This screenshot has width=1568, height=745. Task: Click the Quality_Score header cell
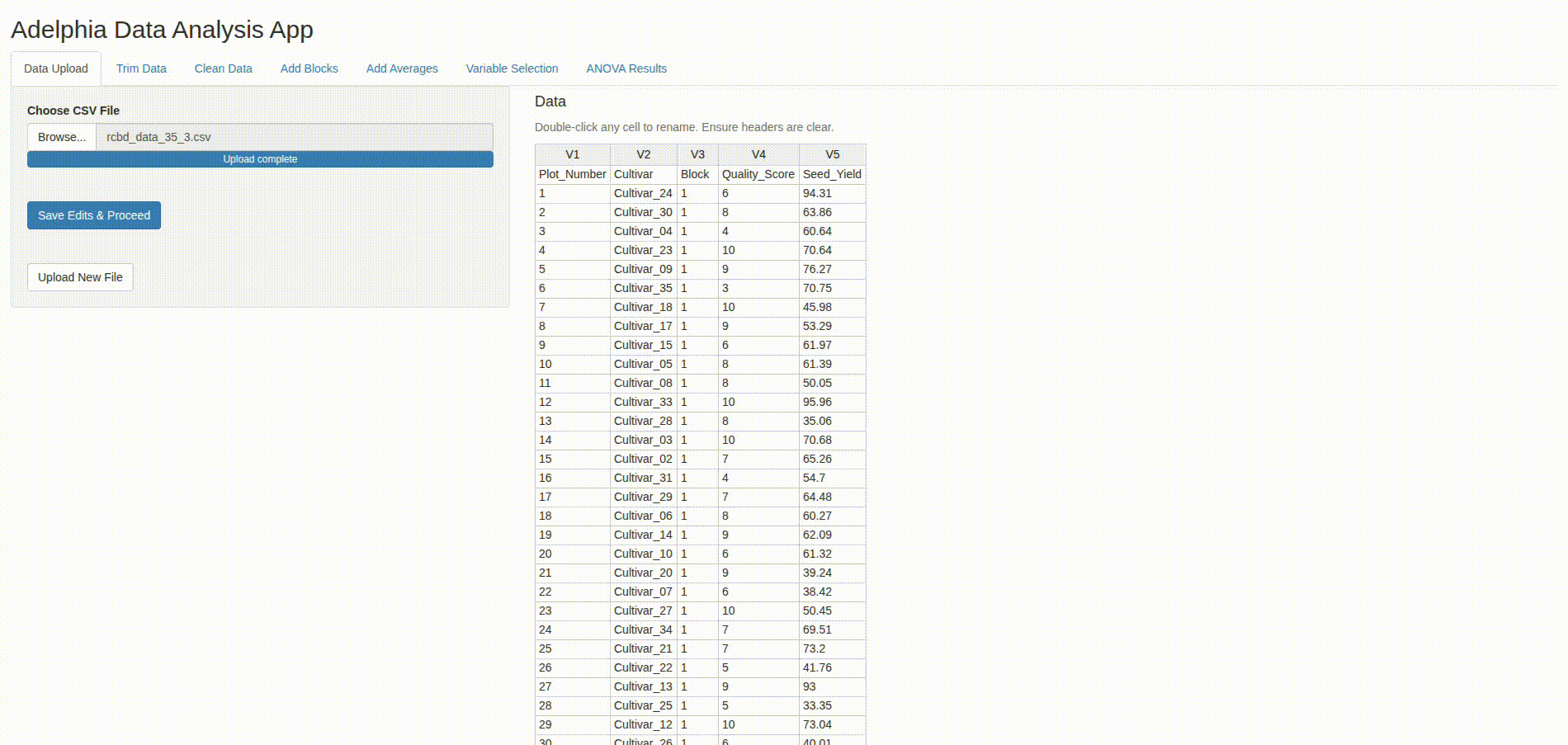(x=758, y=174)
